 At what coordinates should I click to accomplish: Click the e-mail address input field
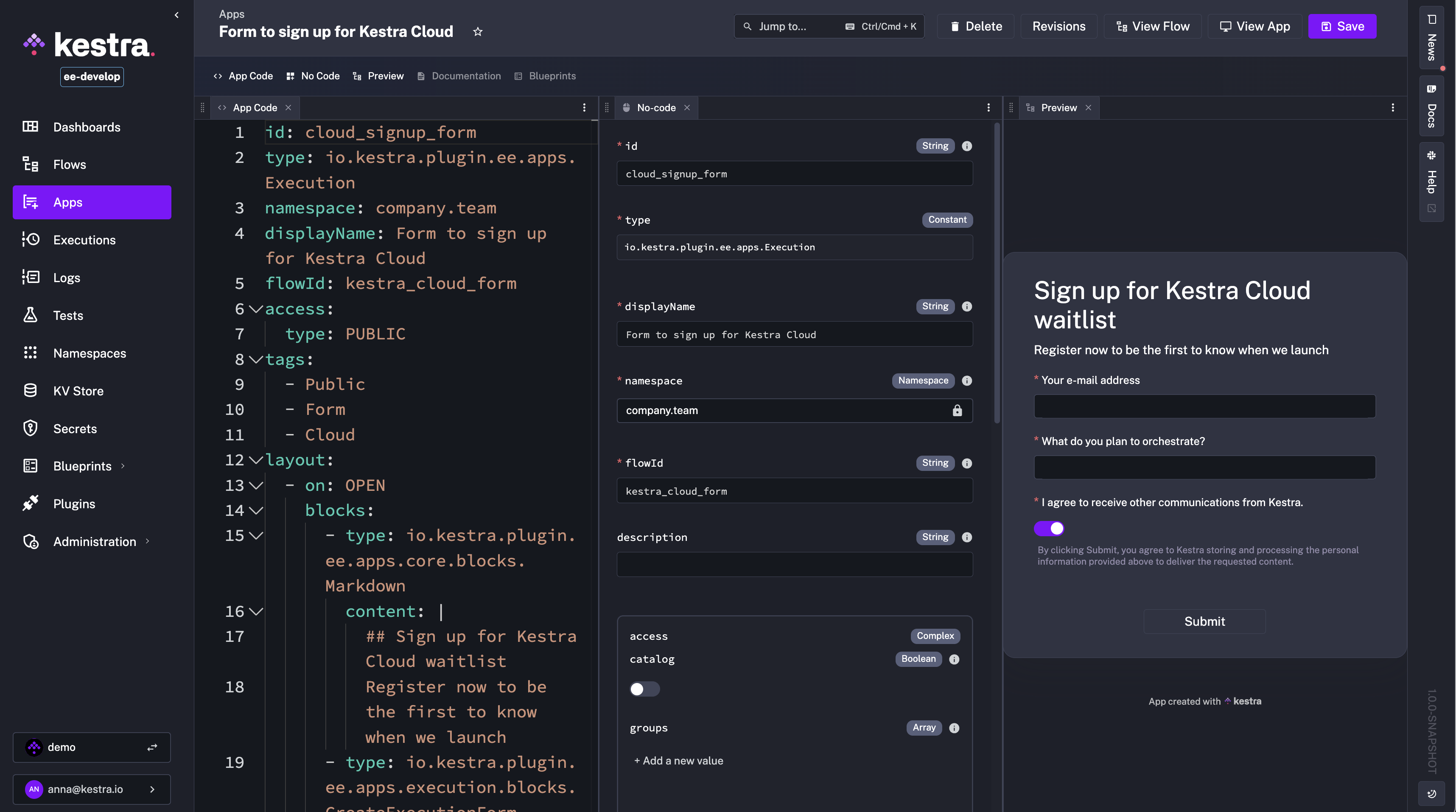1204,406
